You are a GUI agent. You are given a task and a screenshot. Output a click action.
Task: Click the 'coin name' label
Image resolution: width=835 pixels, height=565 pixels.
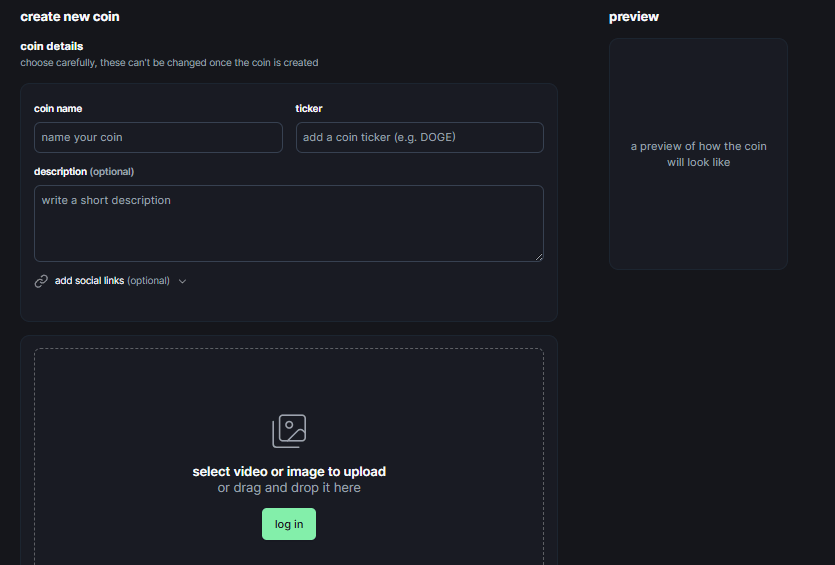(58, 108)
